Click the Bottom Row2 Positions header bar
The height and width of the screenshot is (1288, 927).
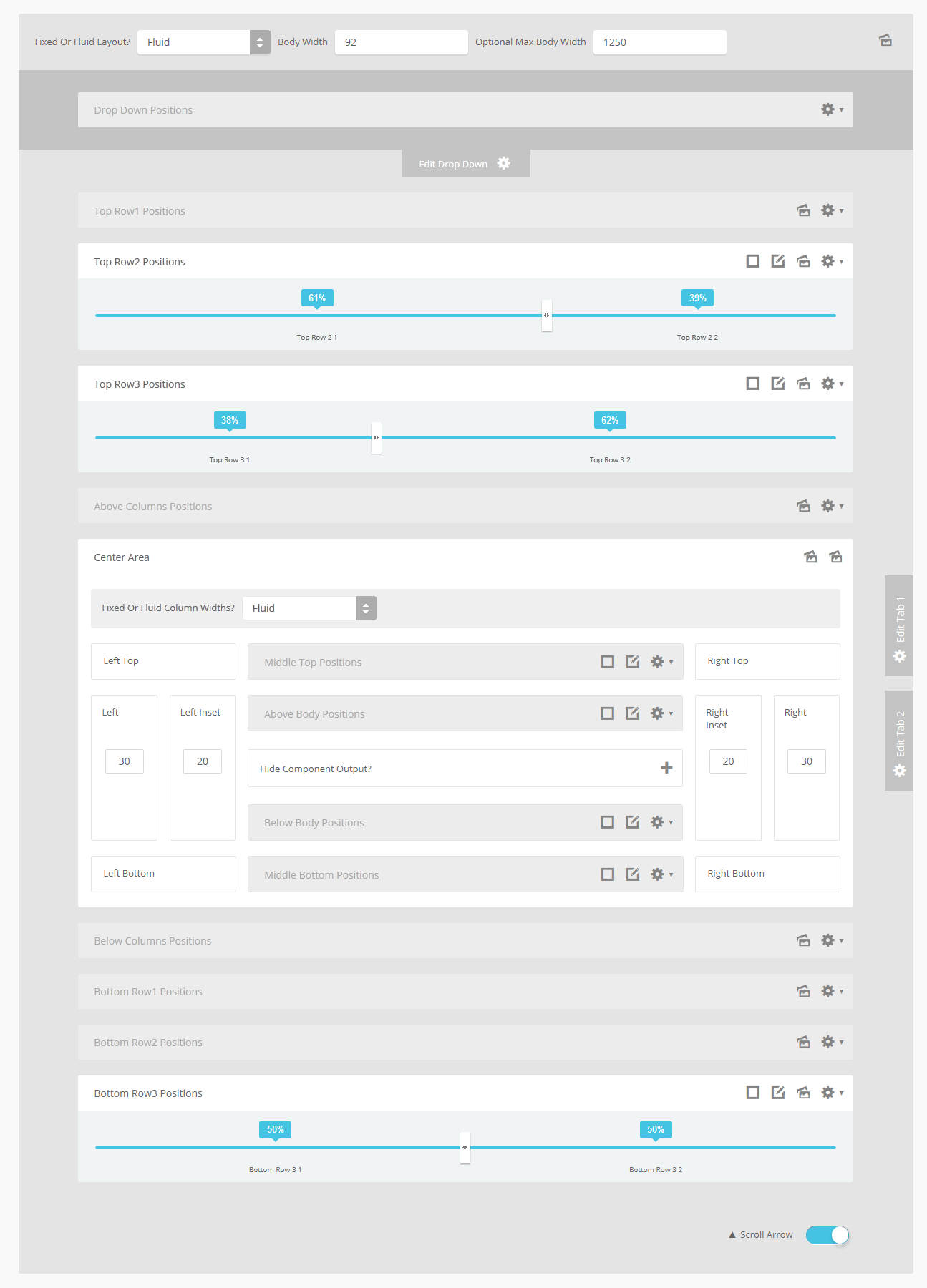click(465, 1042)
